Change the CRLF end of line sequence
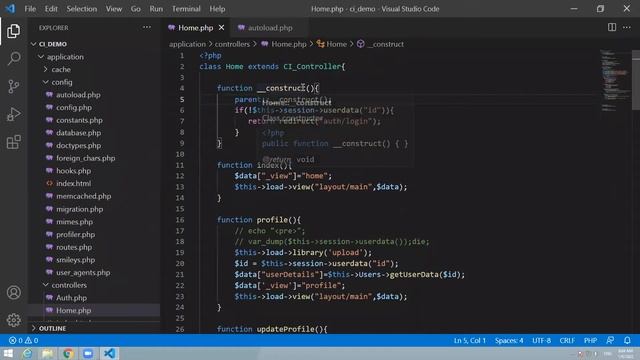This screenshot has height=360, width=640. 567,340
